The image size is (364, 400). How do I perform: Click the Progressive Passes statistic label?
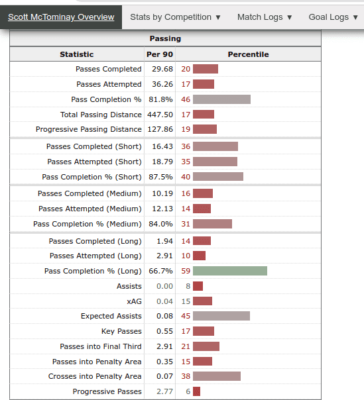point(107,391)
